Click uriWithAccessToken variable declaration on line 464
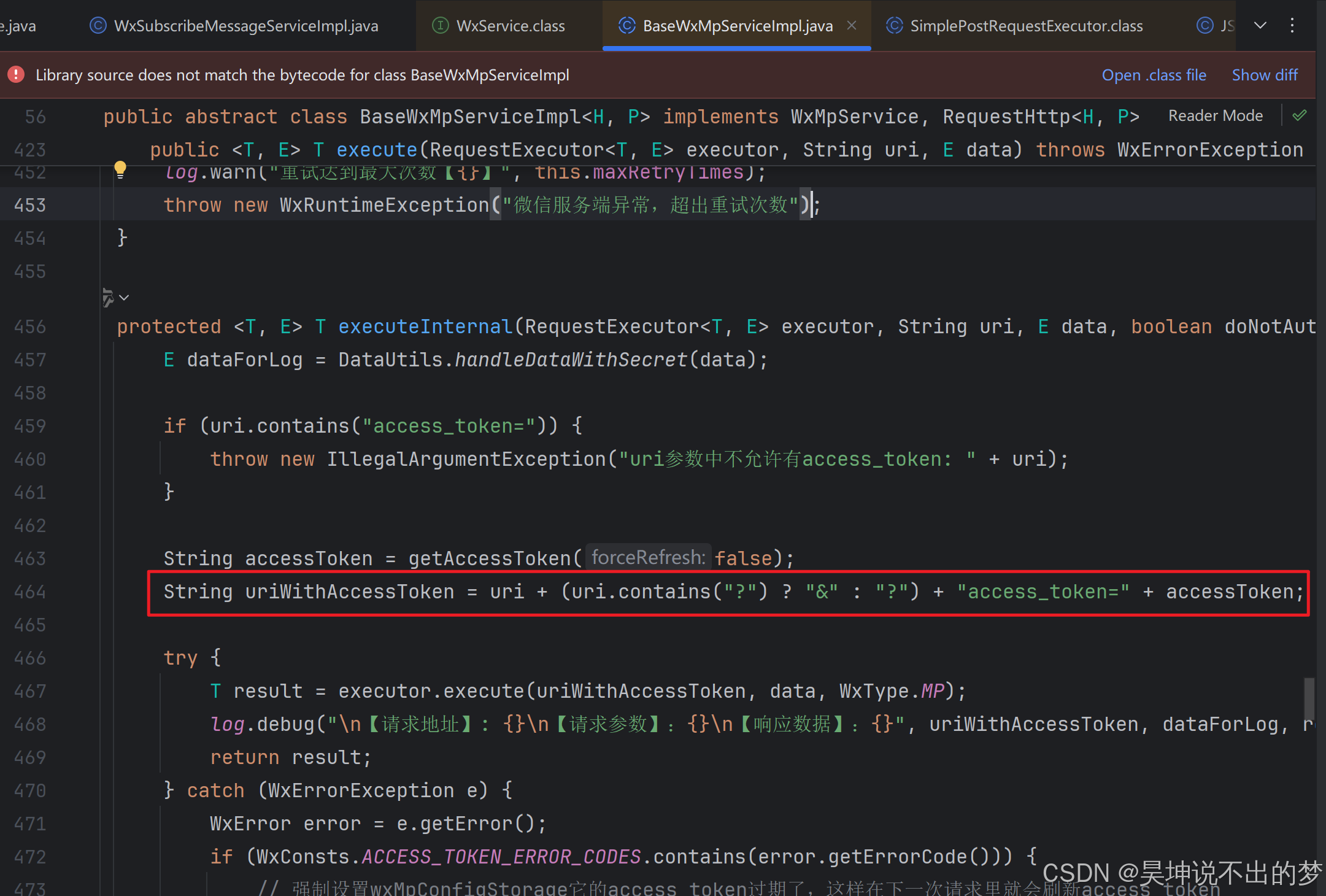Image resolution: width=1326 pixels, height=896 pixels. point(350,592)
